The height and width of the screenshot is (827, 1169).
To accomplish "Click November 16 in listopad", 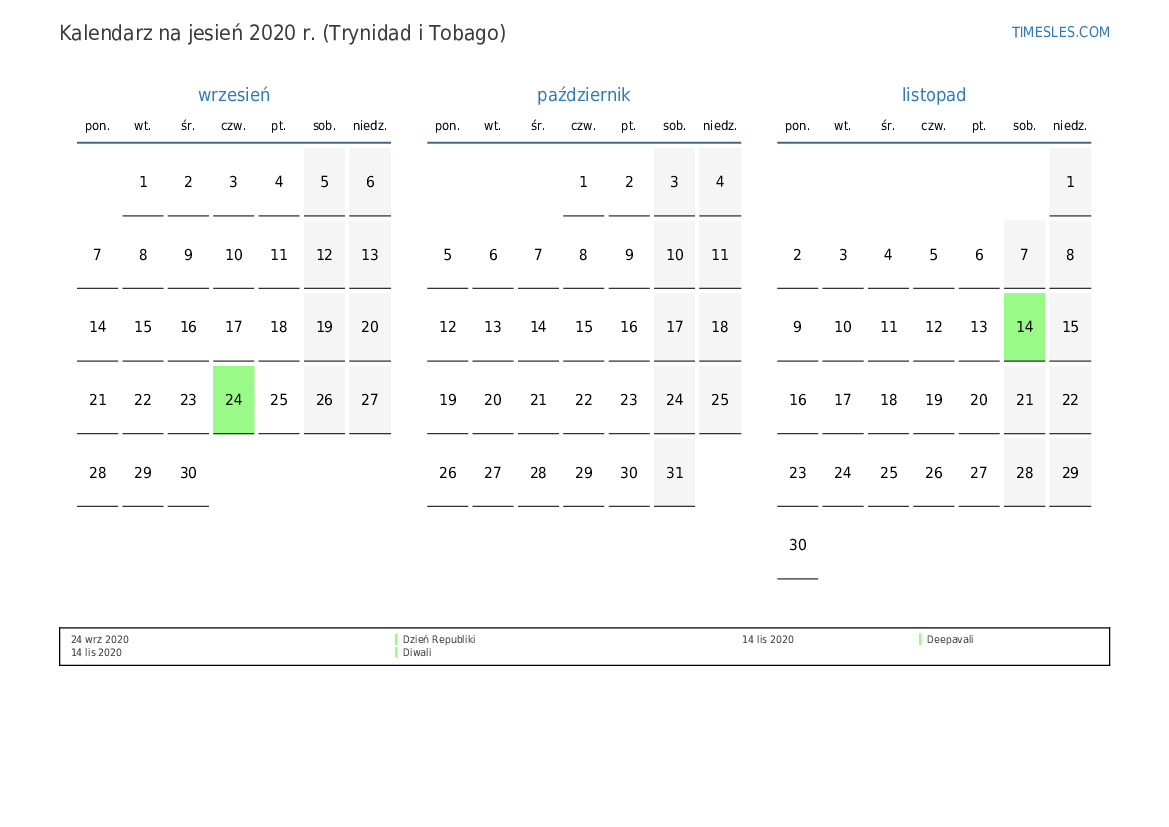I will (x=797, y=400).
